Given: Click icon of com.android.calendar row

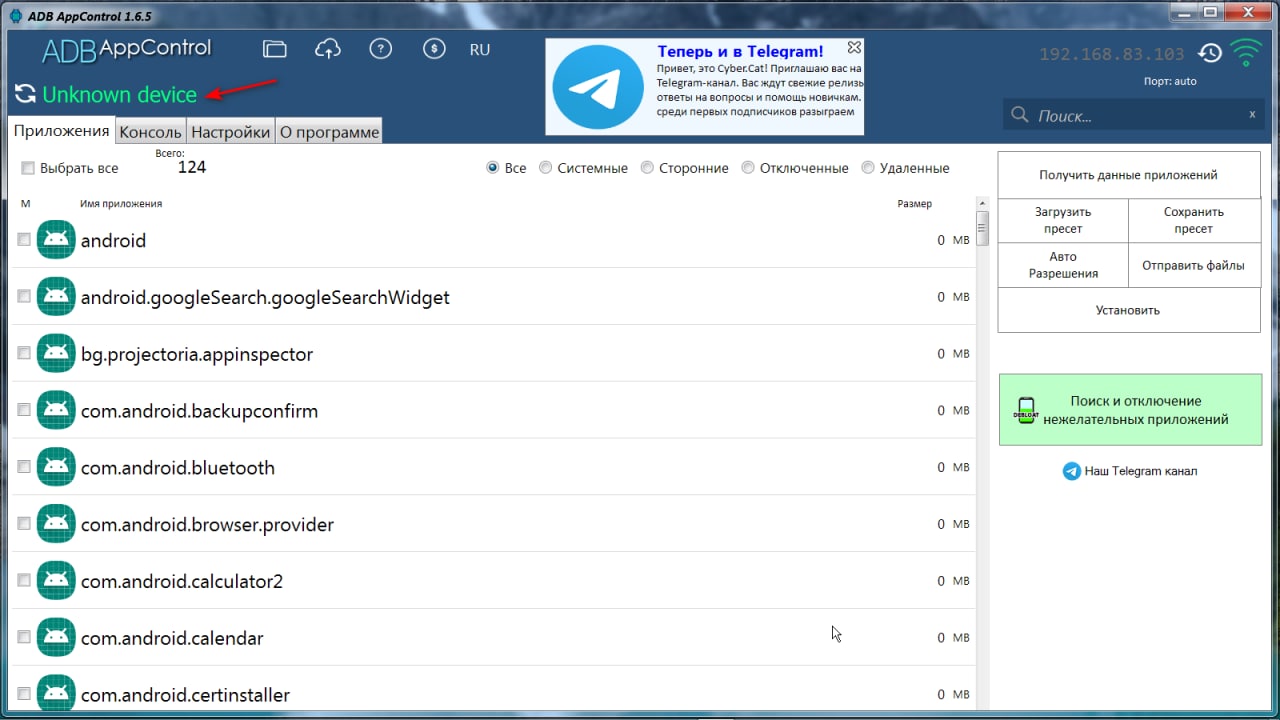Looking at the screenshot, I should click(x=56, y=638).
